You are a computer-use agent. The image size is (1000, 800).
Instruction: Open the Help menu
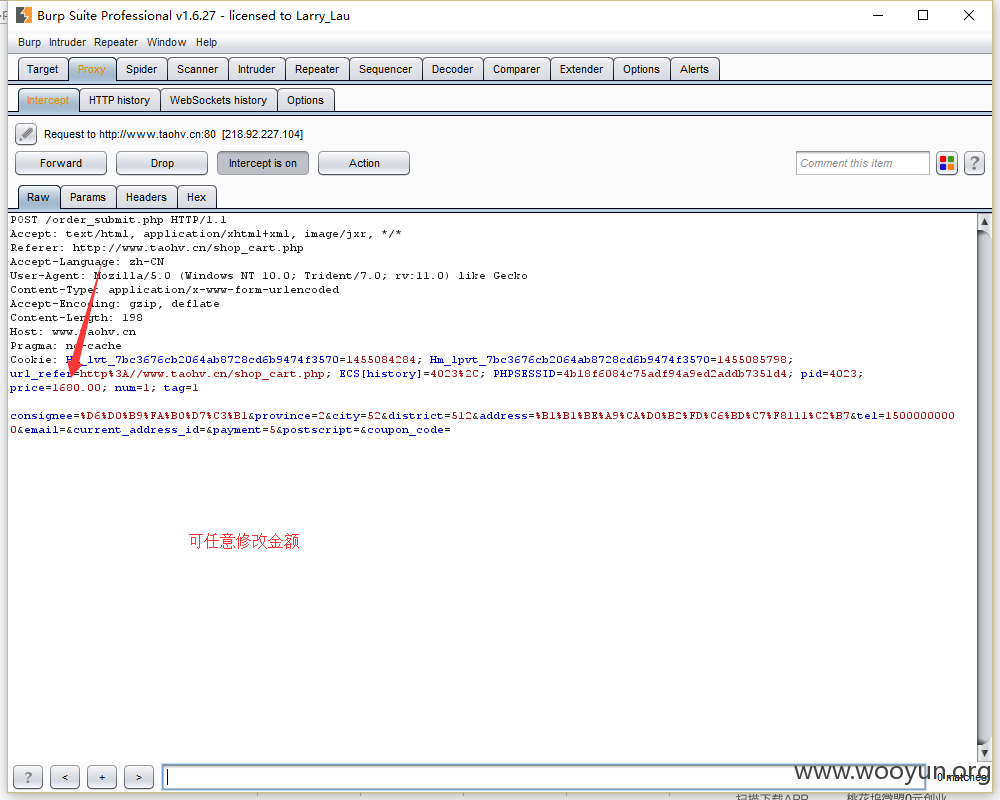(207, 42)
